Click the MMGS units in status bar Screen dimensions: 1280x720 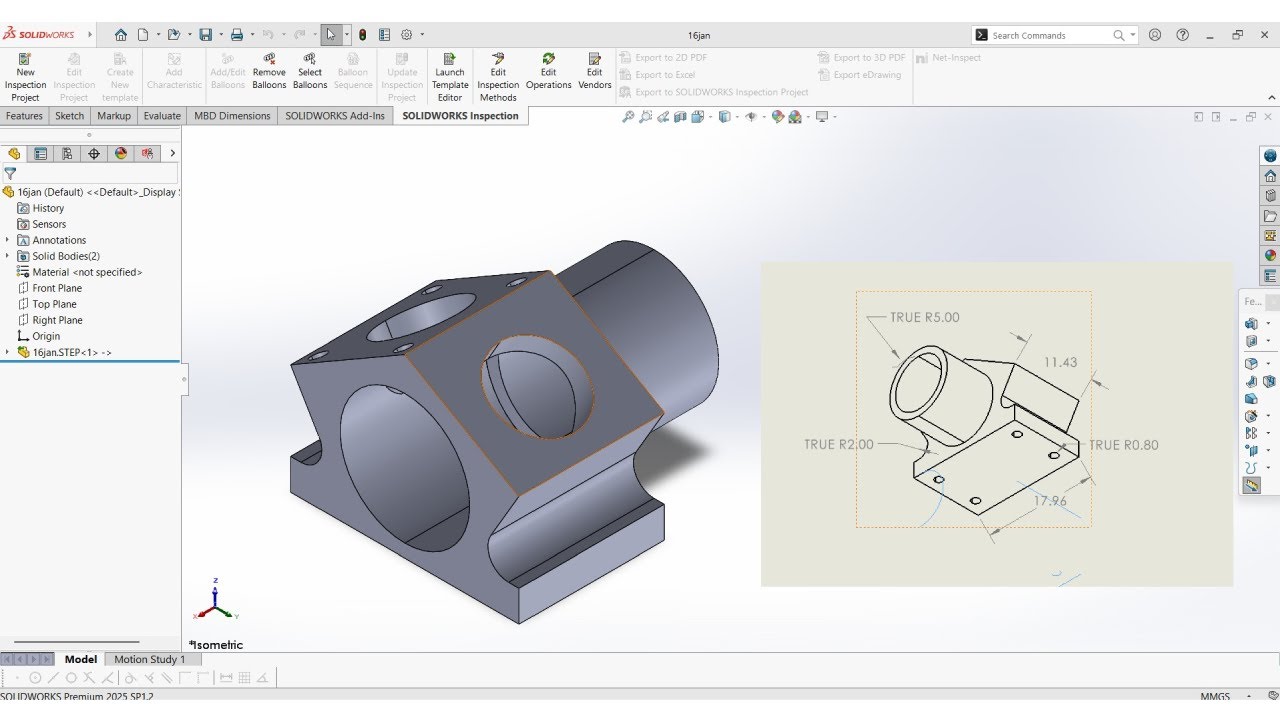pos(1215,696)
